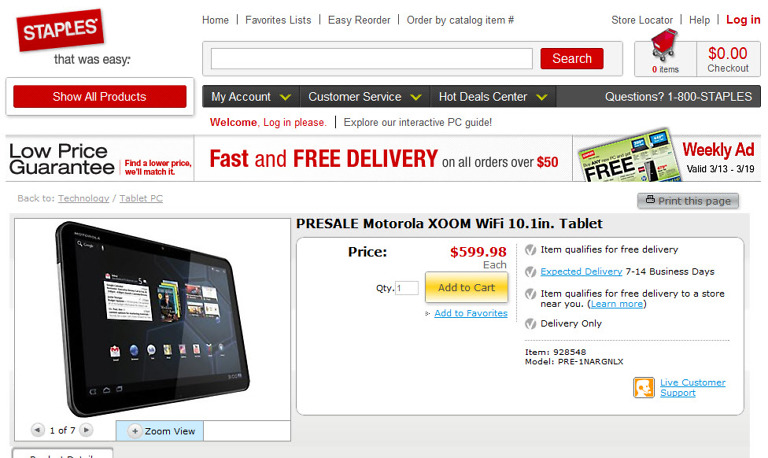
Task: Open the Live Customer Support chat icon
Action: pyautogui.click(x=644, y=387)
